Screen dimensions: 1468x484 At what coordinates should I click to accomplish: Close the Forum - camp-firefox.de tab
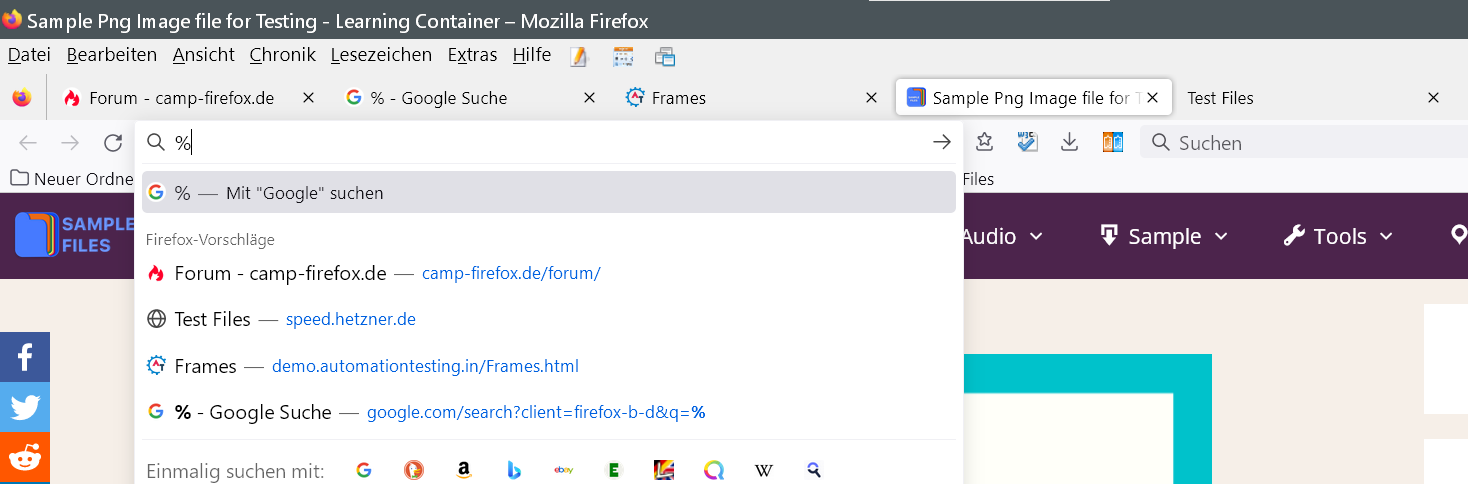pos(308,98)
